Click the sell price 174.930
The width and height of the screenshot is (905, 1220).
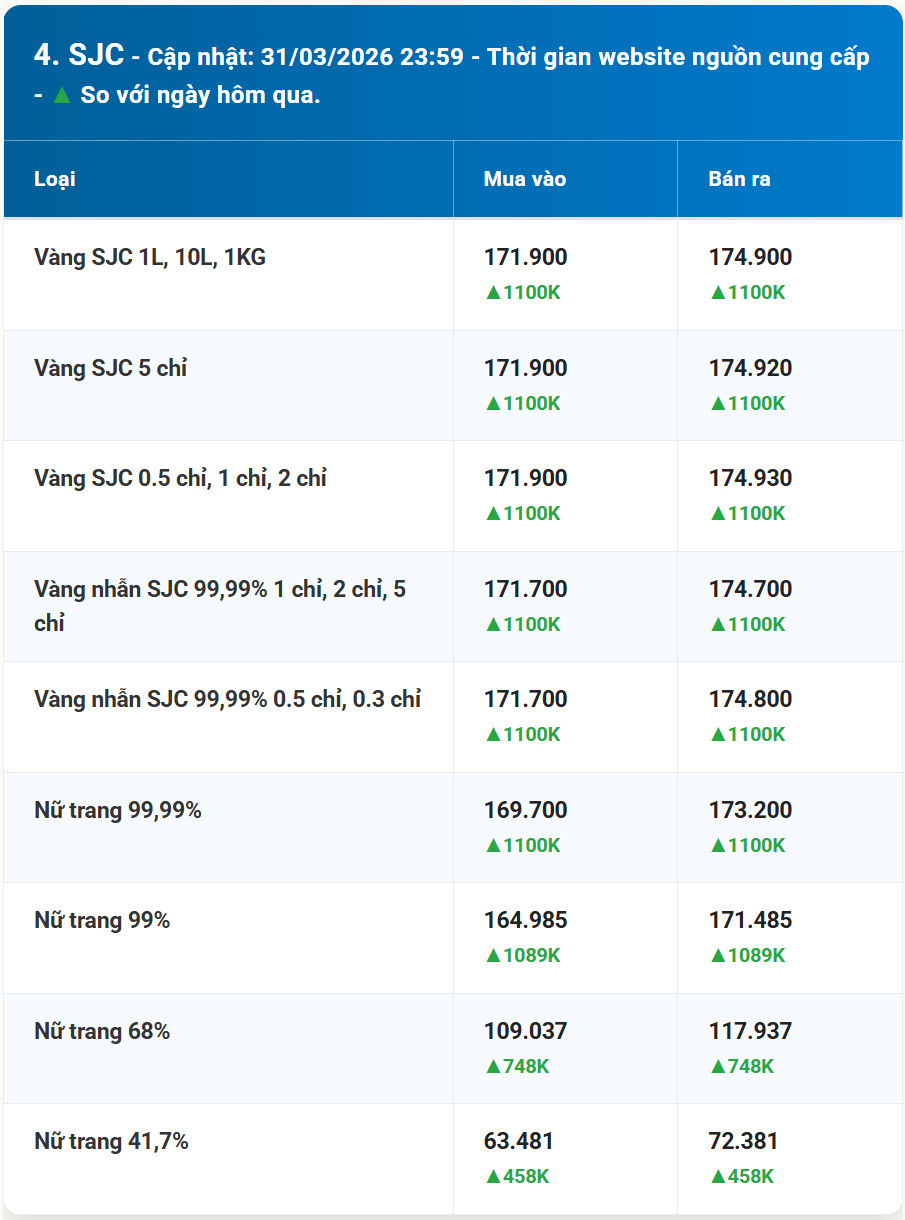[x=751, y=478]
